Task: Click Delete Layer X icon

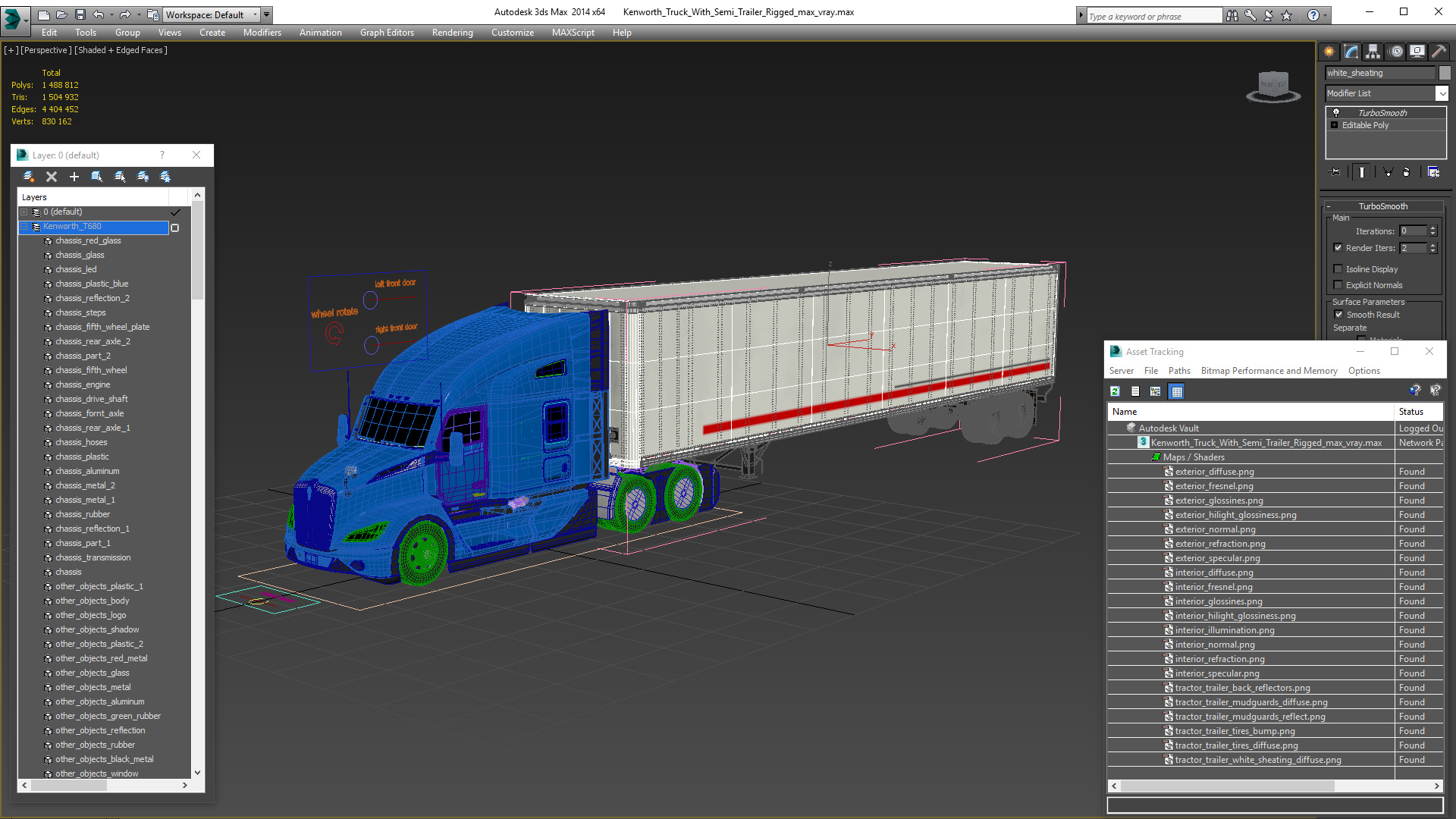Action: click(x=52, y=177)
